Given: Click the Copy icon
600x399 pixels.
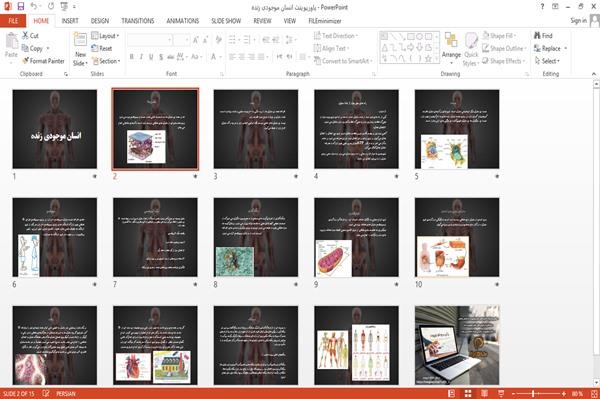Looking at the screenshot, I should 25,48.
